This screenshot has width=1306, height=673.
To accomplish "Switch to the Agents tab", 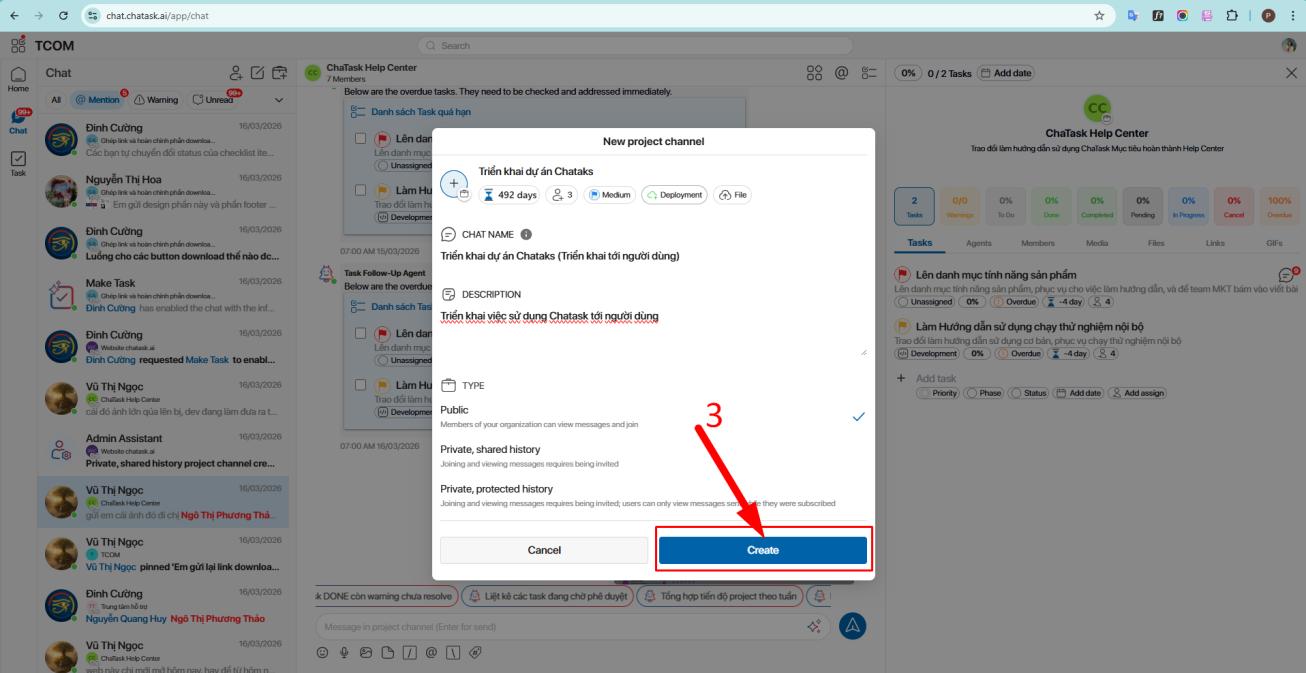I will pyautogui.click(x=979, y=243).
